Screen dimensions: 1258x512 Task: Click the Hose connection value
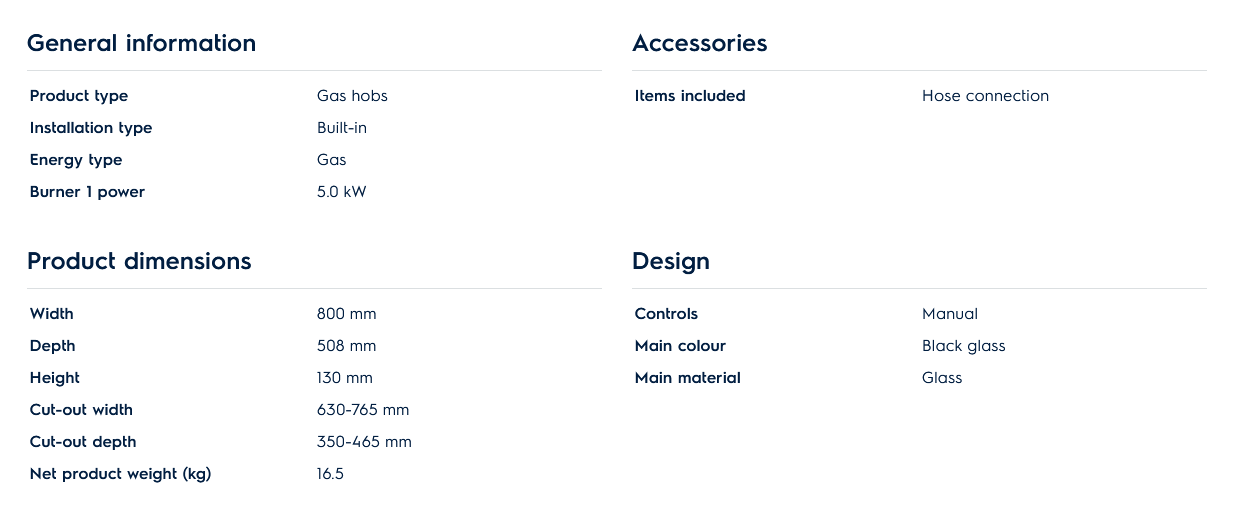(x=985, y=96)
